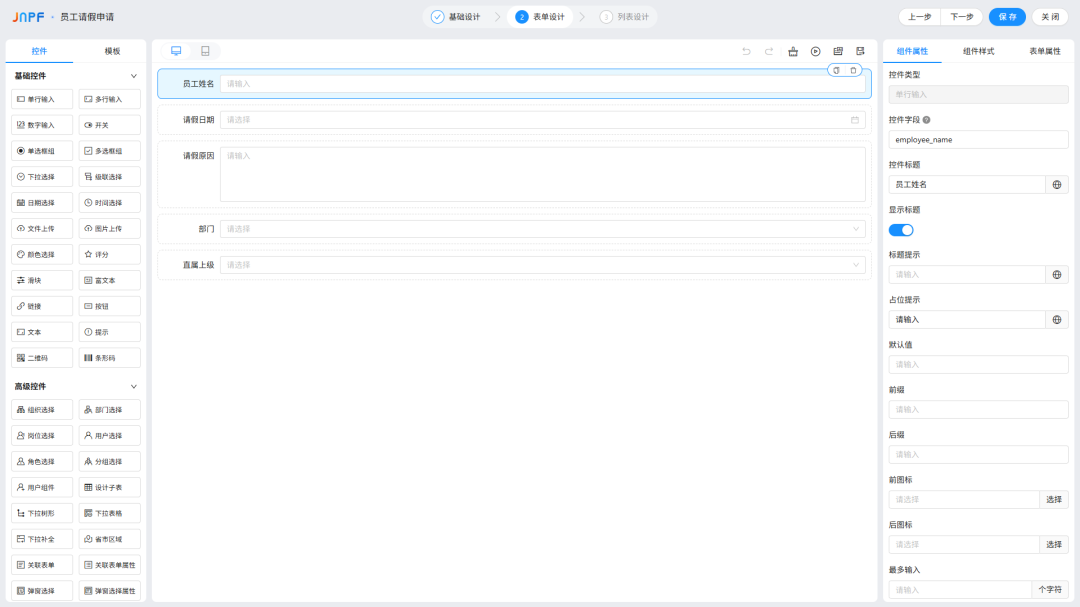This screenshot has height=607, width=1080.
Task: Toggle the 显示标题 switch off
Action: 901,230
